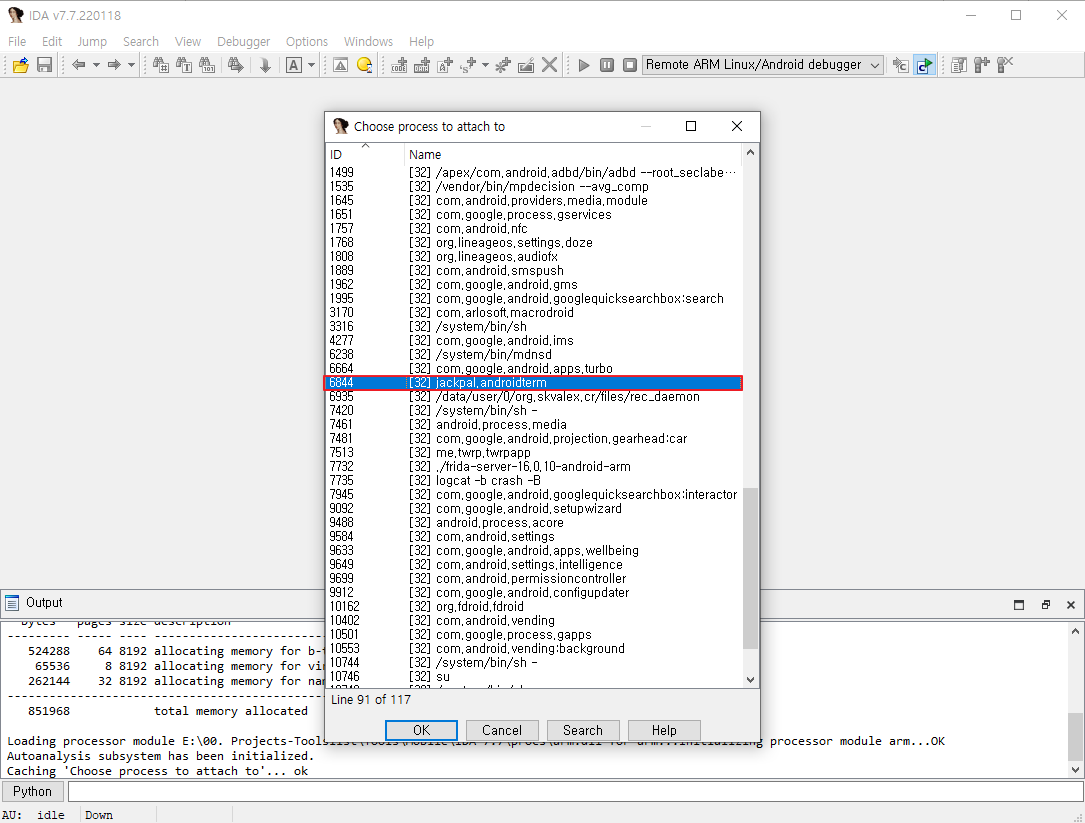Open the back-history dropdown arrow
Viewport: 1085px width, 823px height.
click(96, 65)
